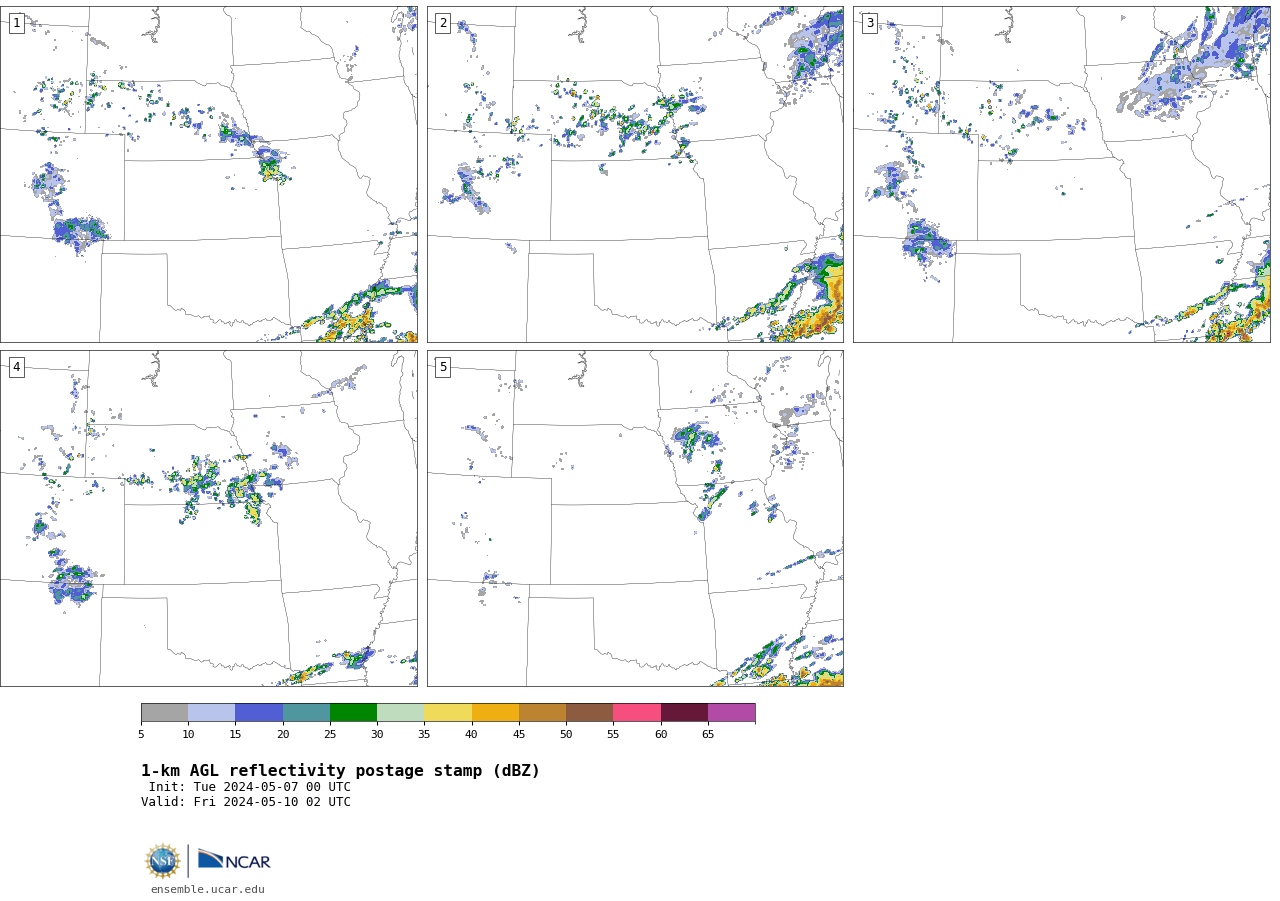Click the colorbar tick label 20
The width and height of the screenshot is (1280, 901).
click(x=283, y=734)
